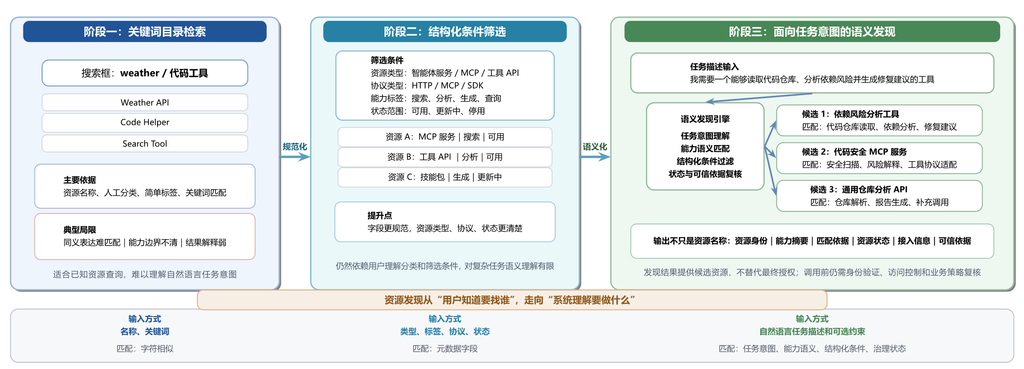Click the 任务描述输入 field
Image resolution: width=1024 pixels, height=369 pixels.
click(x=812, y=72)
